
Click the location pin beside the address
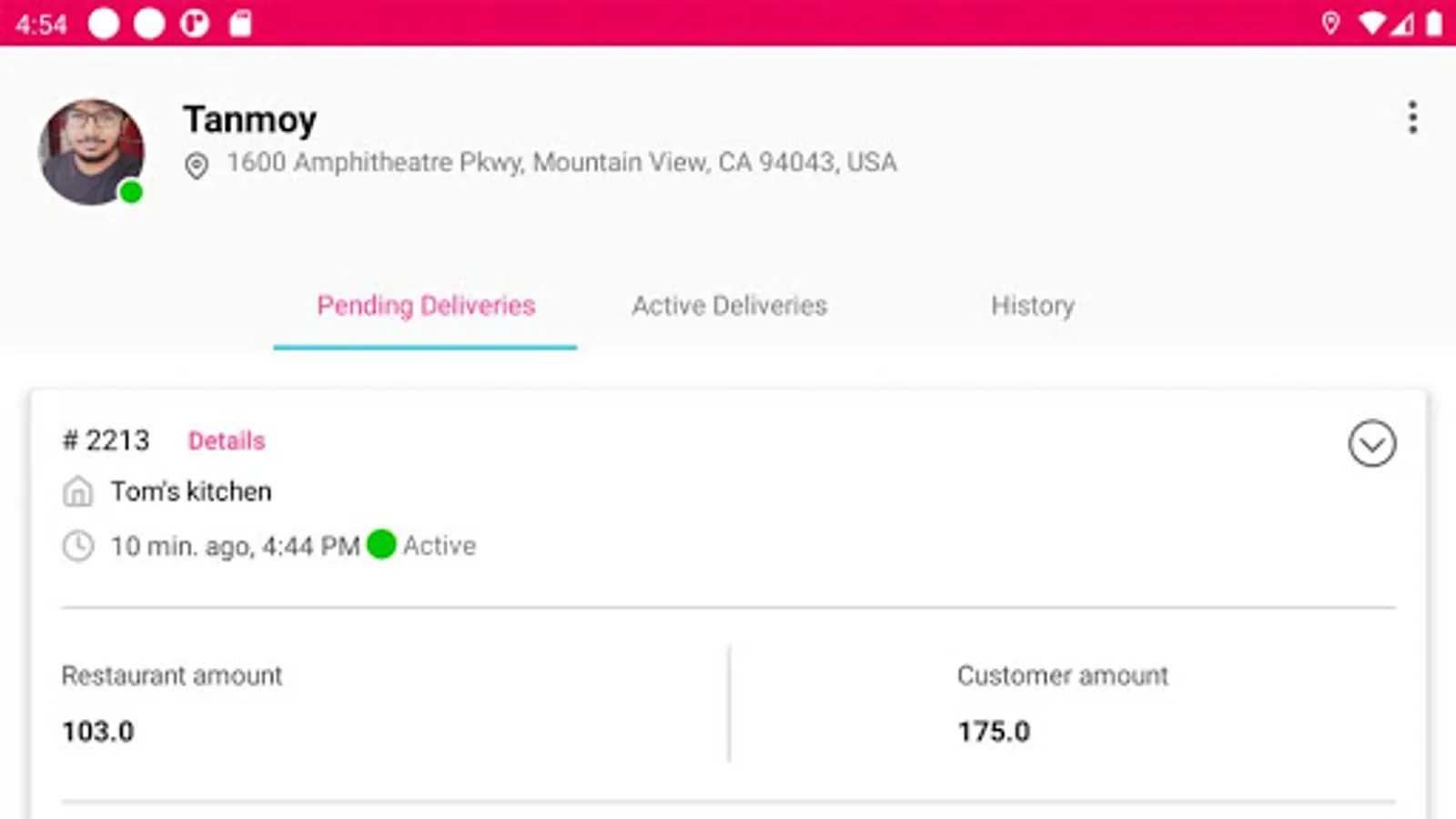click(x=197, y=166)
